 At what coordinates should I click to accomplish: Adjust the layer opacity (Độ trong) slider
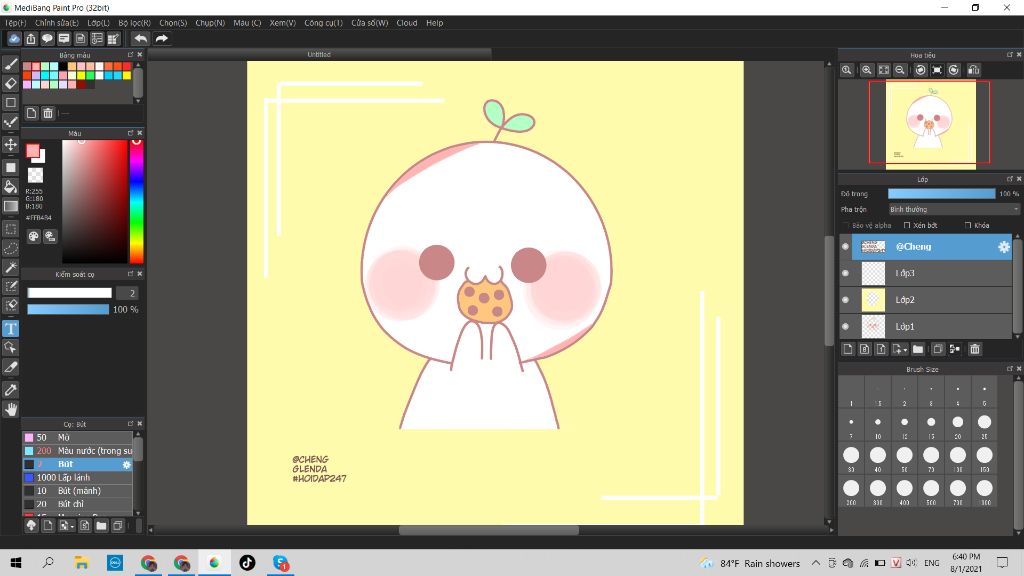click(x=941, y=194)
